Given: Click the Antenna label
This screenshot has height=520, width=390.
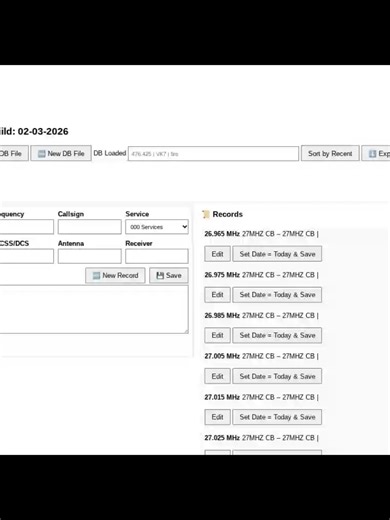Looking at the screenshot, I should coord(71,243).
